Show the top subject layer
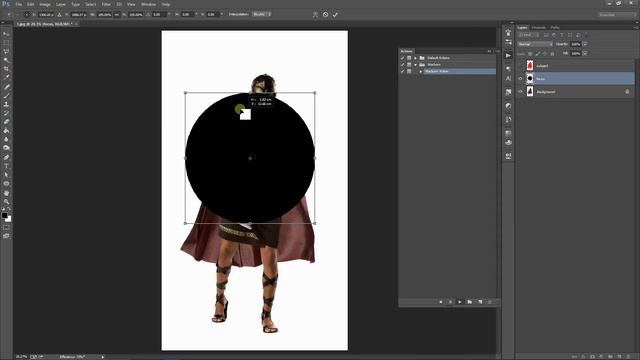Image resolution: width=640 pixels, height=360 pixels. pyautogui.click(x=520, y=65)
